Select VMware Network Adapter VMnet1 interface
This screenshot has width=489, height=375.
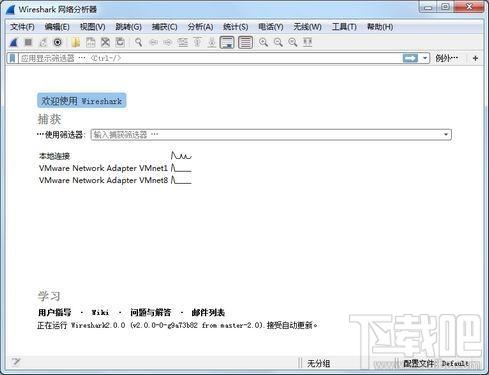coord(103,168)
